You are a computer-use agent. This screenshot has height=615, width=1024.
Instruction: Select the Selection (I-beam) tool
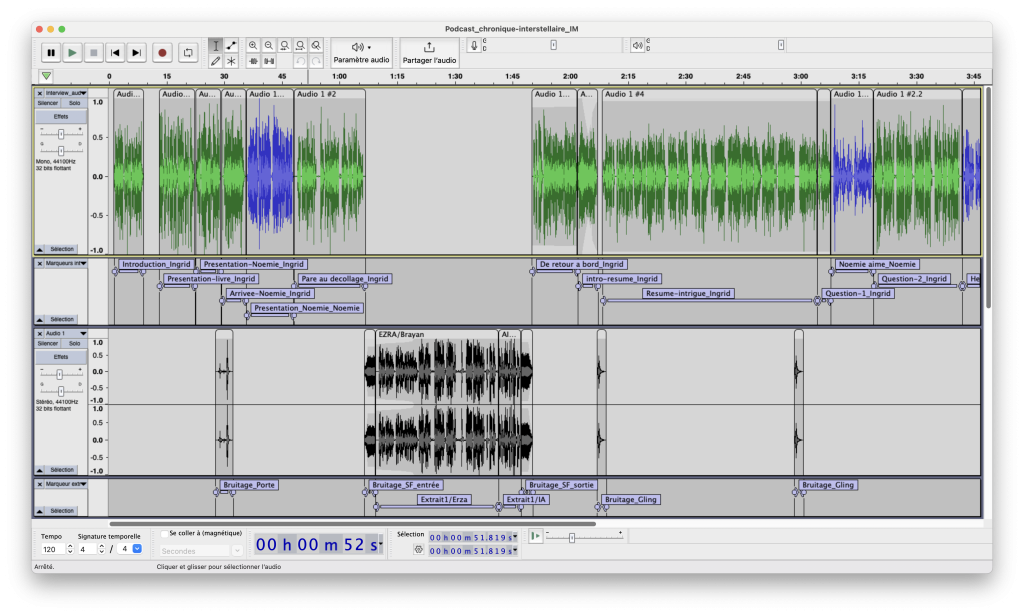point(216,46)
